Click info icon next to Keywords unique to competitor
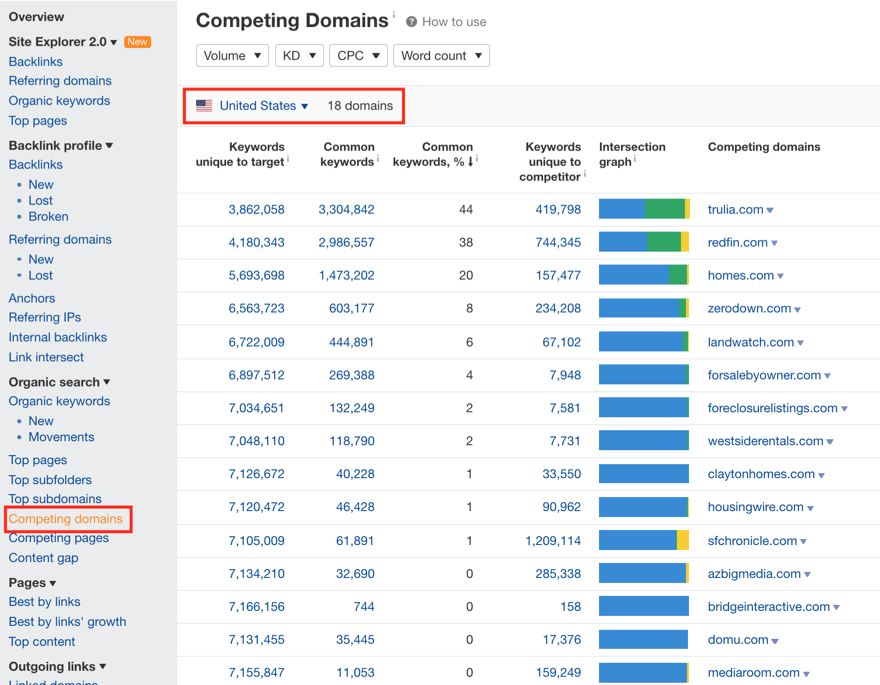 tap(584, 174)
